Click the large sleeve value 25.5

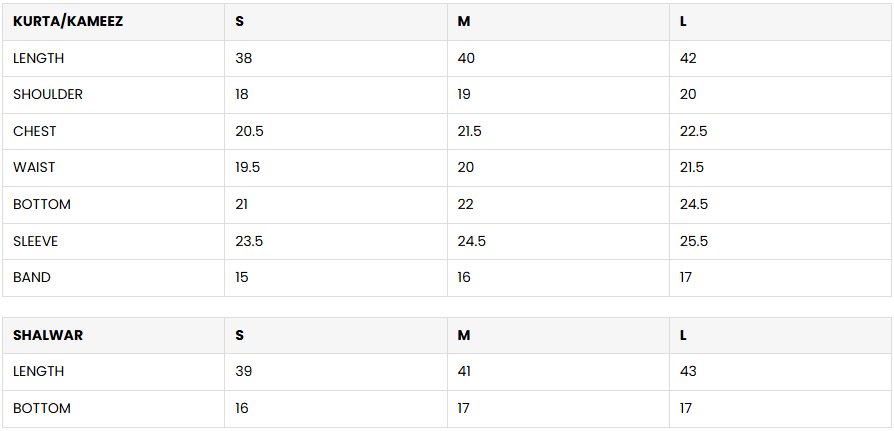coord(693,241)
